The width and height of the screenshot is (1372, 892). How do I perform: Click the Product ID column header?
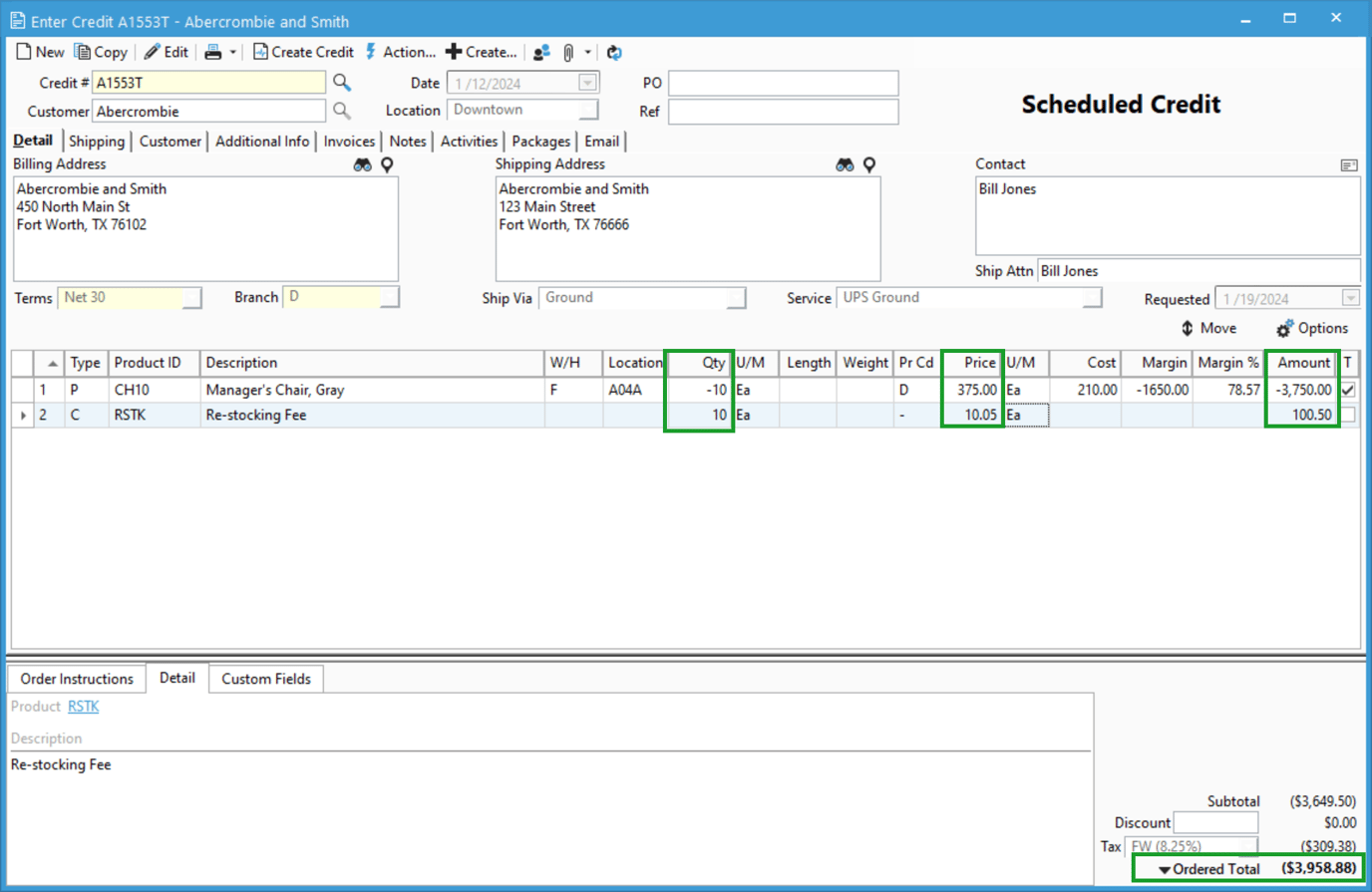pos(154,363)
